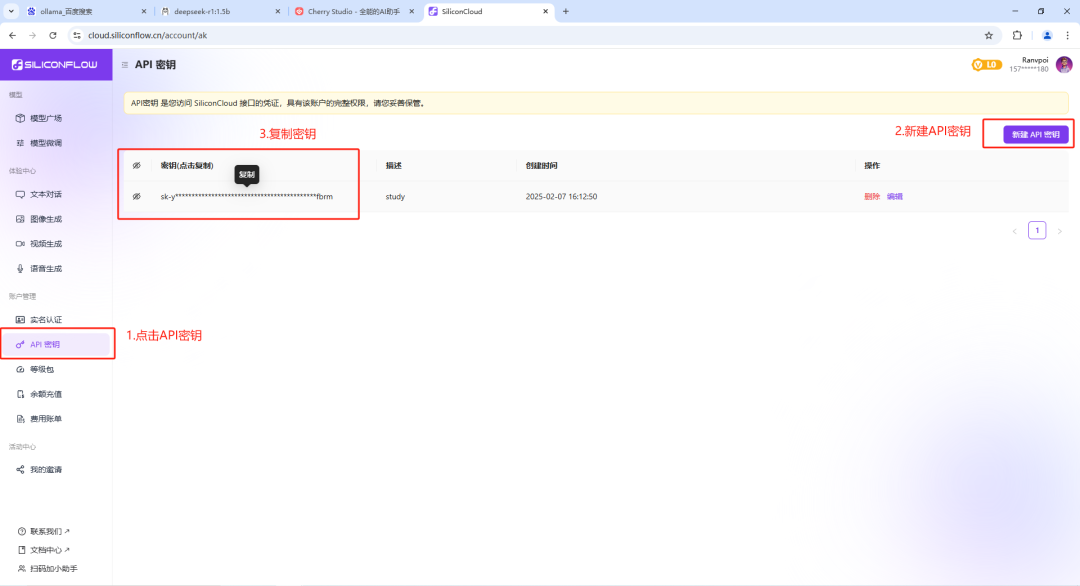This screenshot has width=1080, height=586.
Task: Expand the tab search dropdown arrow
Action: click(11, 12)
